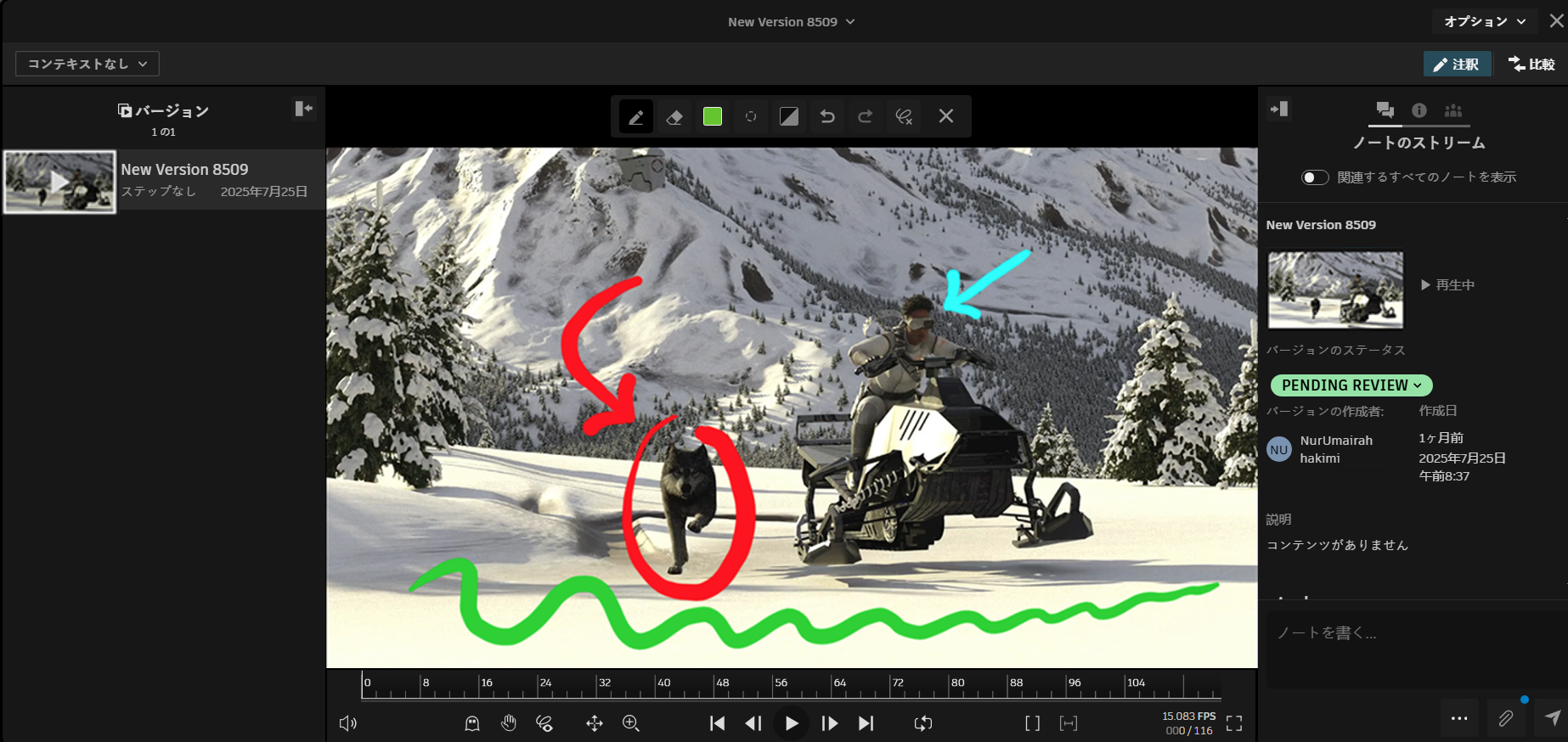The image size is (1568, 742).
Task: Select the pen drawing tool
Action: coord(635,116)
